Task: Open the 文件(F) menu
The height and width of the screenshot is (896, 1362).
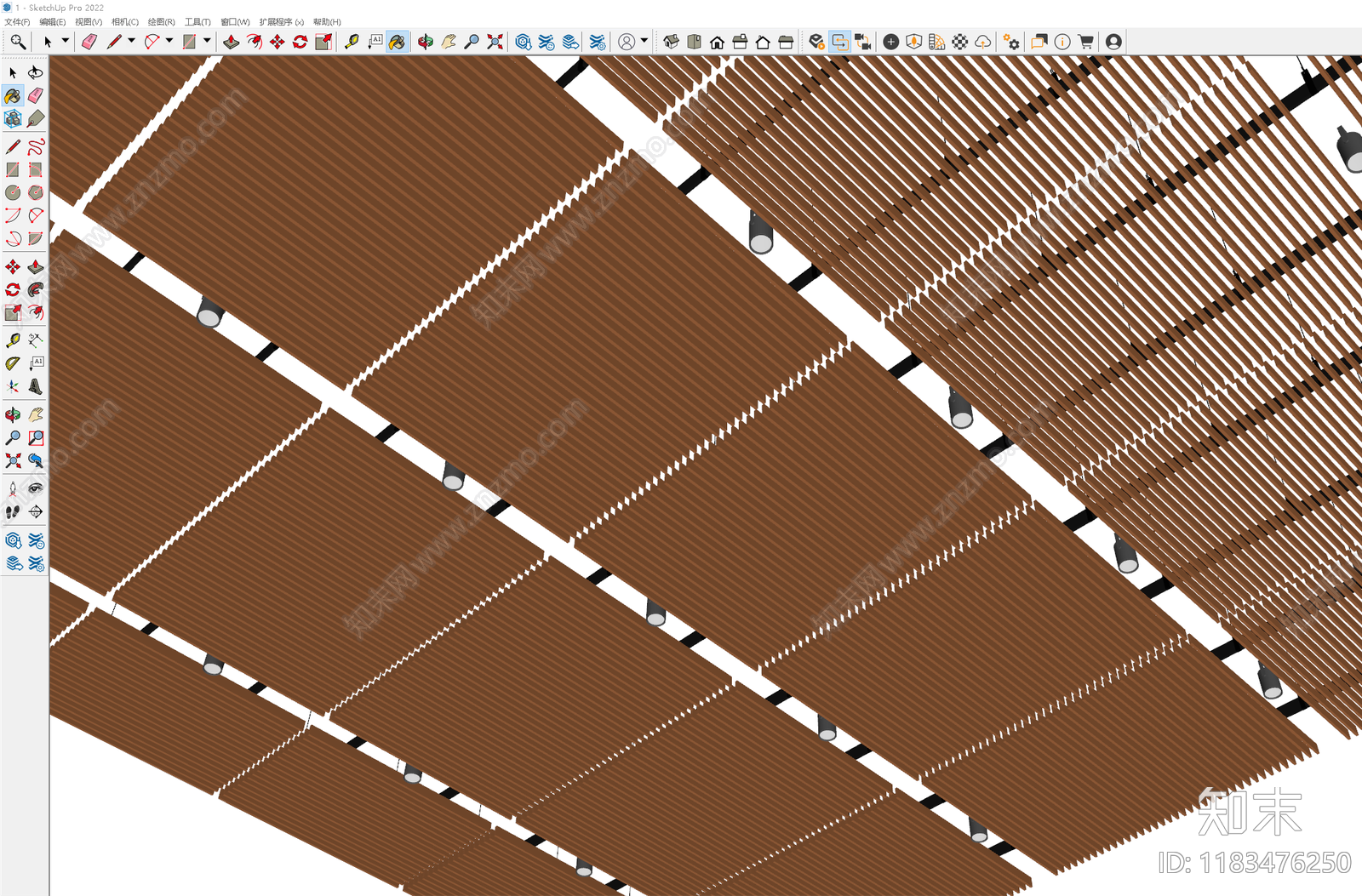Action: click(x=17, y=22)
